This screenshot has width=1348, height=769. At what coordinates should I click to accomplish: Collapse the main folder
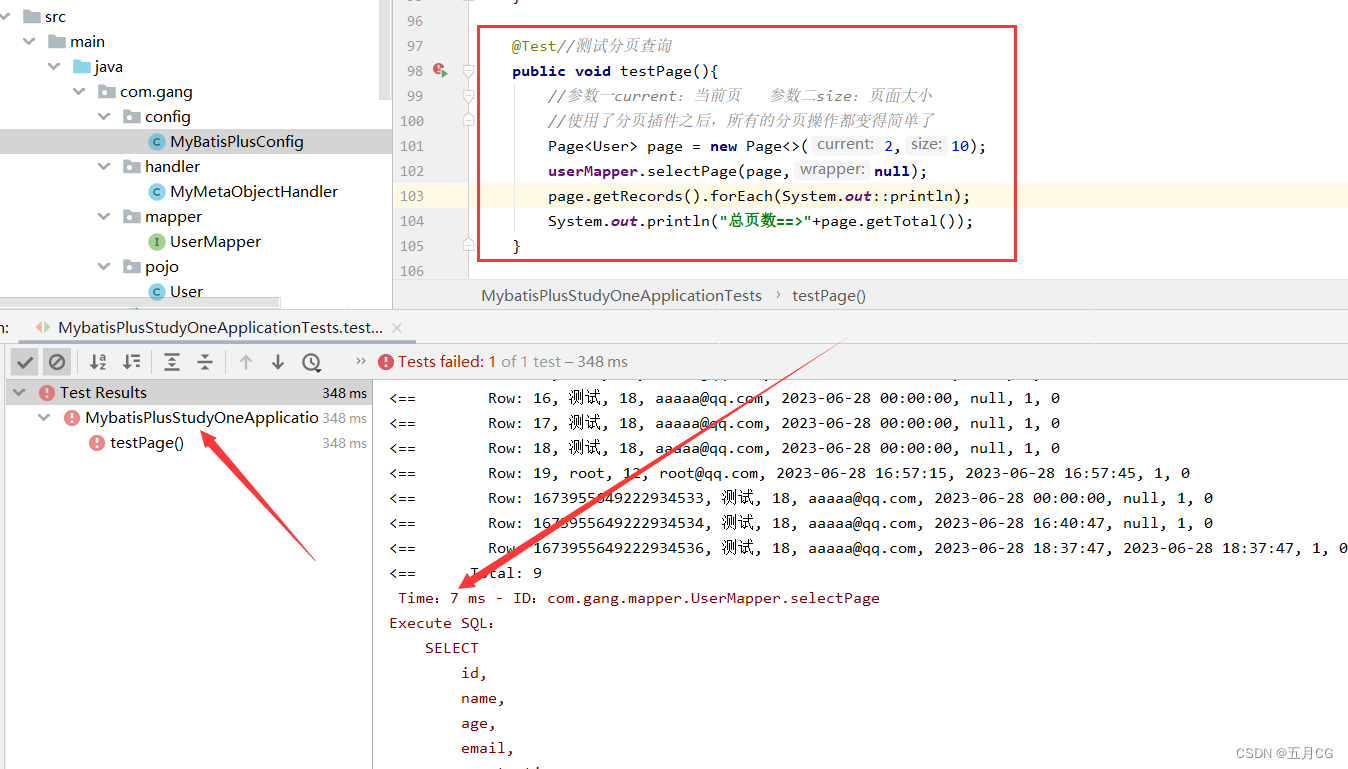[29, 42]
